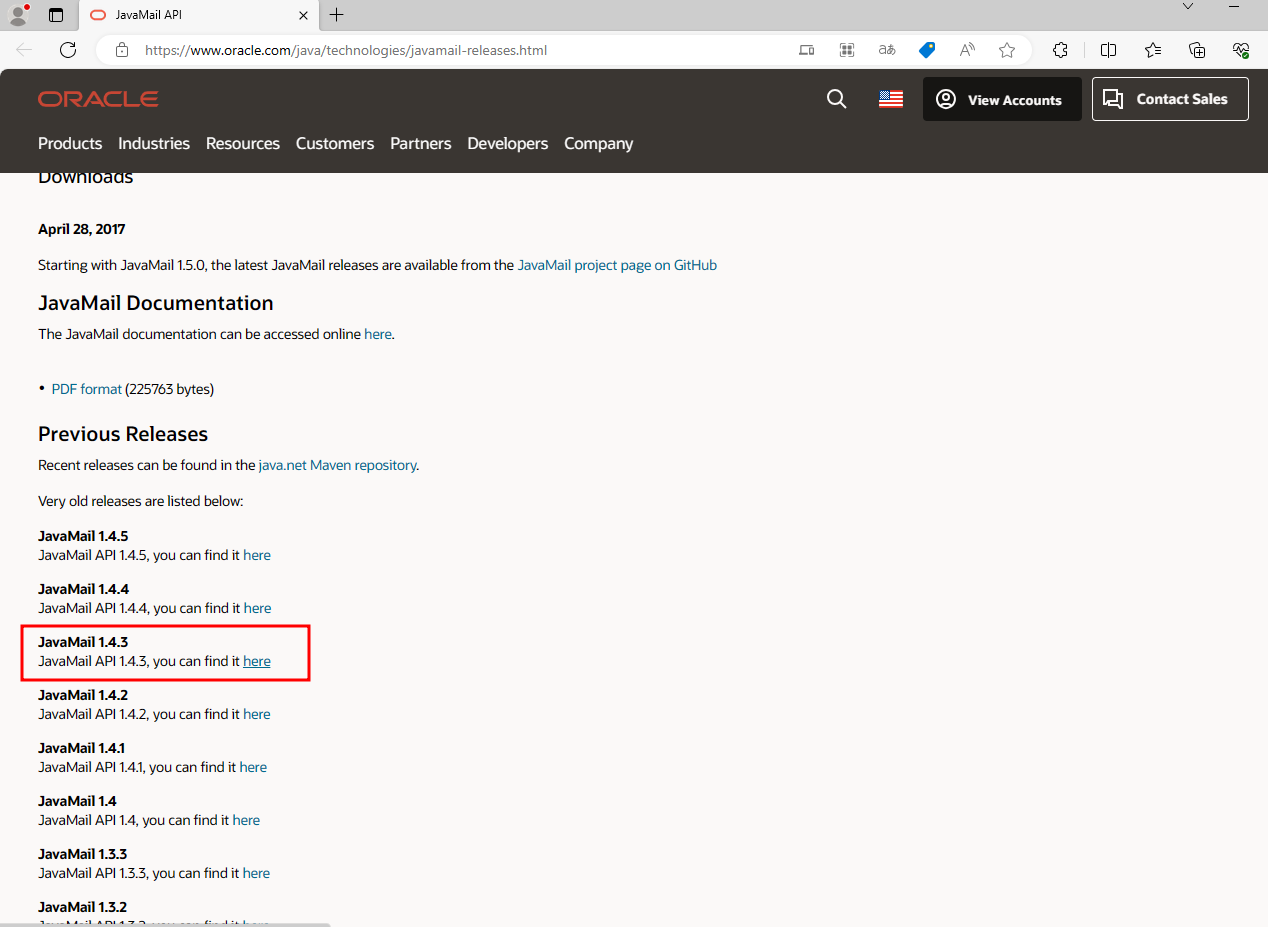Click the horizontal scrollbar at the bottom
This screenshot has width=1268, height=927.
point(165,924)
